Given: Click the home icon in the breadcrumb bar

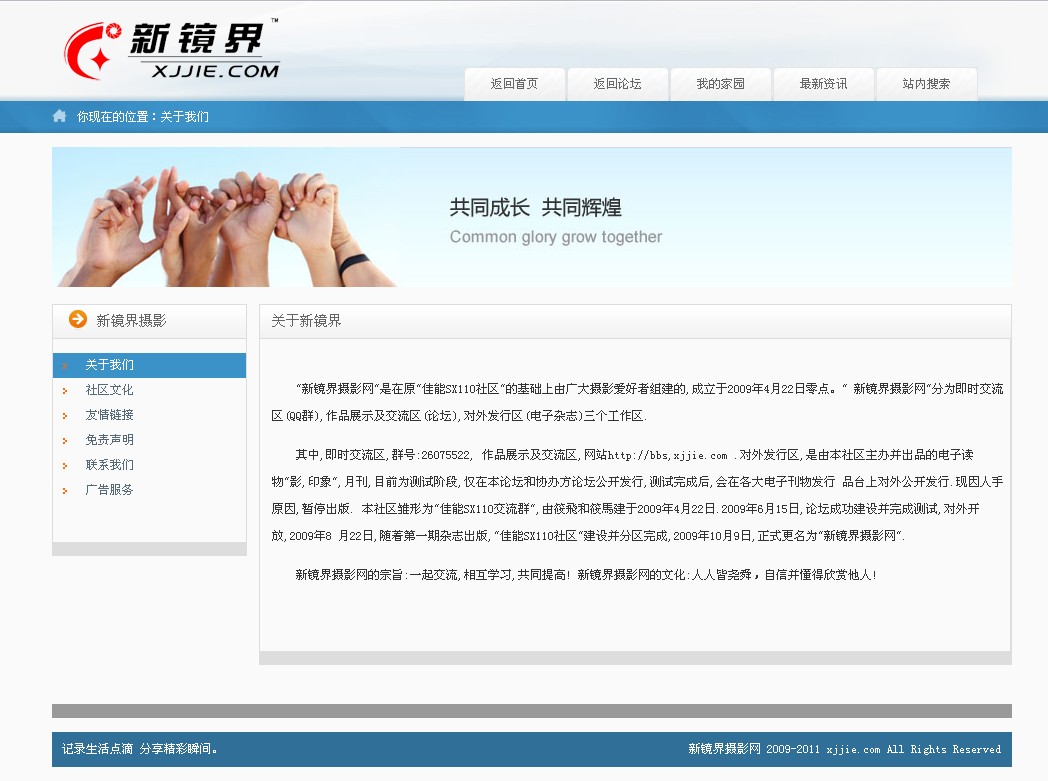Looking at the screenshot, I should [x=59, y=116].
